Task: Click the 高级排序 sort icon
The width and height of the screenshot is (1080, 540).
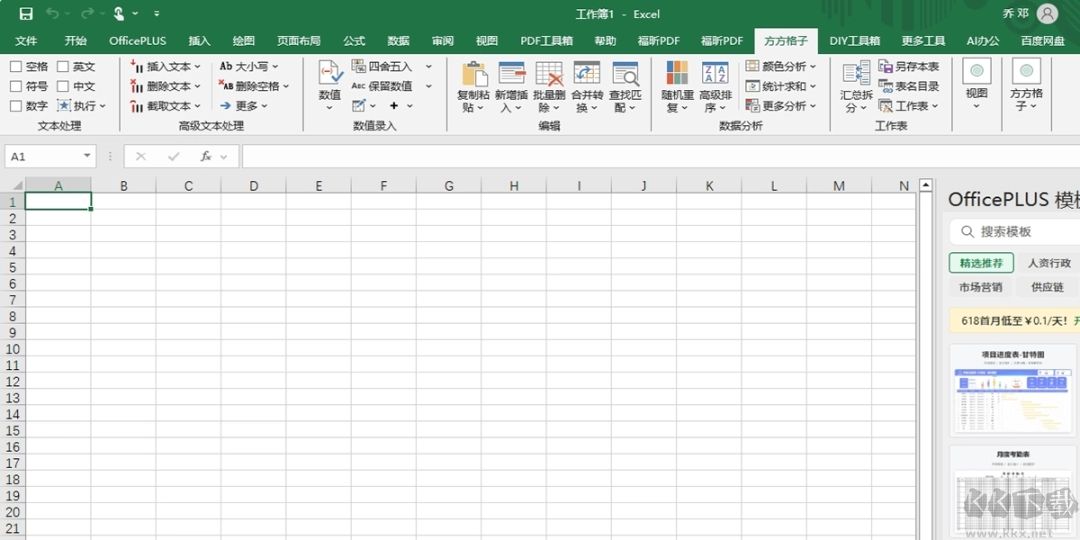Action: (715, 72)
